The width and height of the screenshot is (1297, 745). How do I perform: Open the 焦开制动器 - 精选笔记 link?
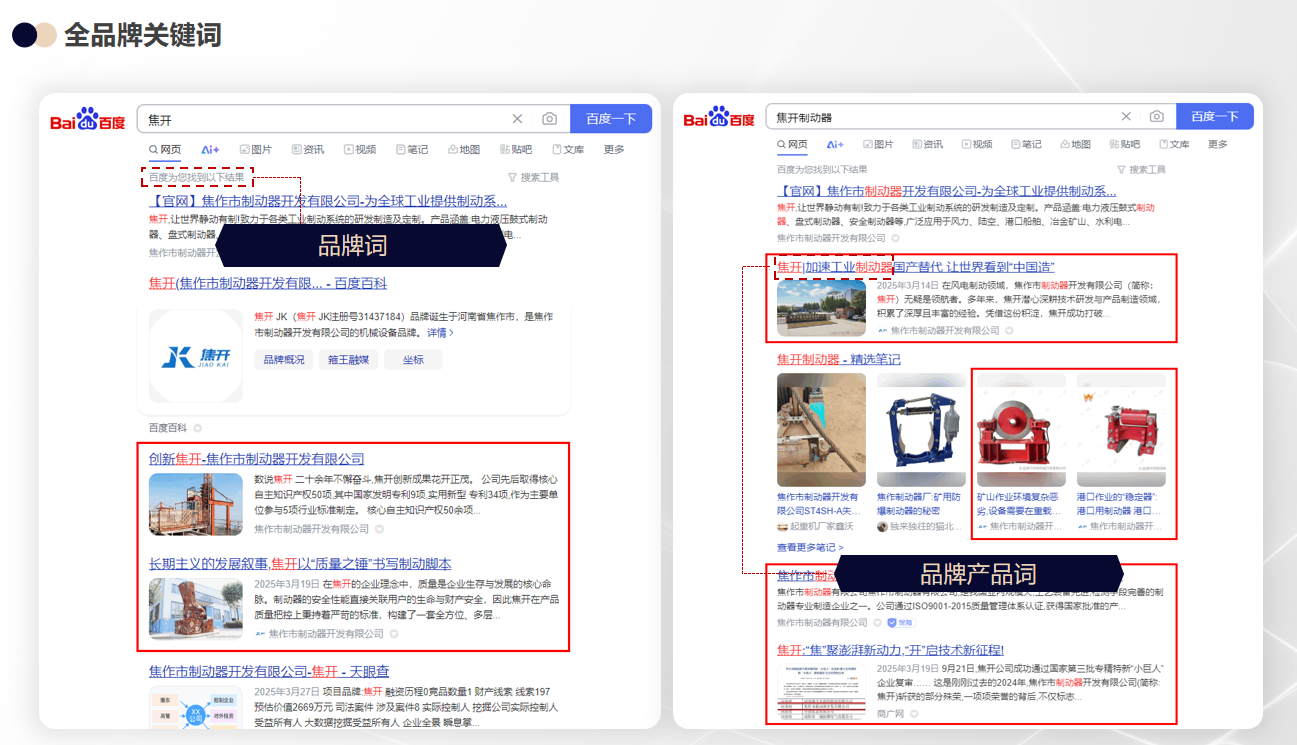click(838, 360)
